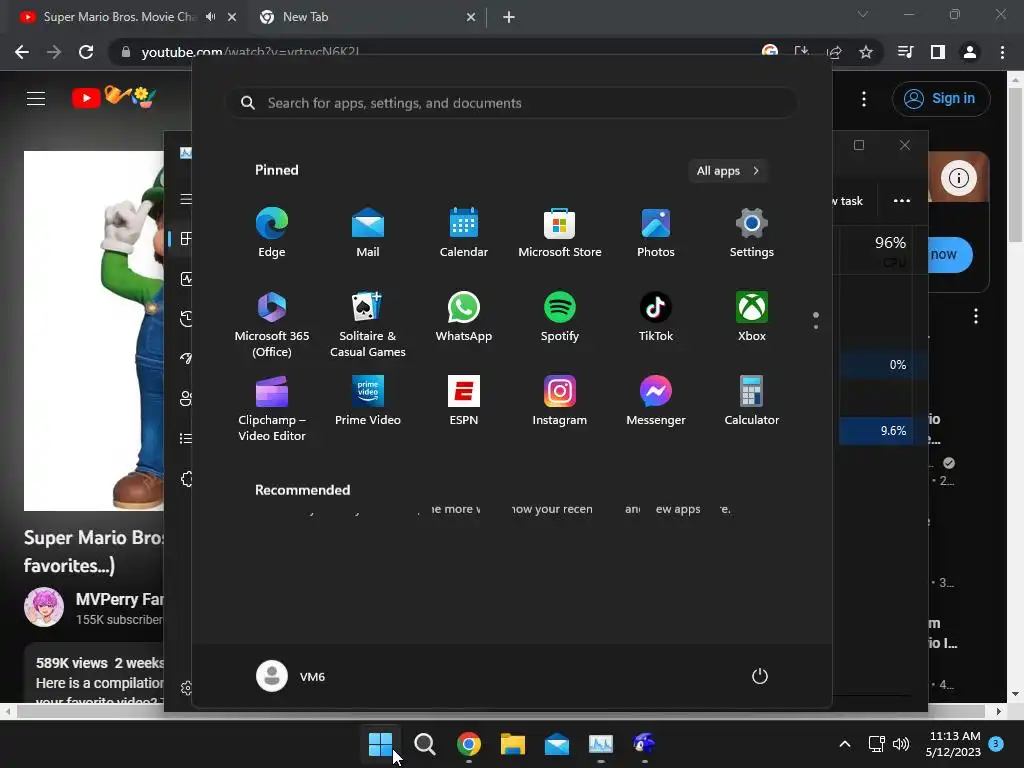The width and height of the screenshot is (1024, 768).
Task: Open Chrome tab search dropdown
Action: pyautogui.click(x=863, y=14)
